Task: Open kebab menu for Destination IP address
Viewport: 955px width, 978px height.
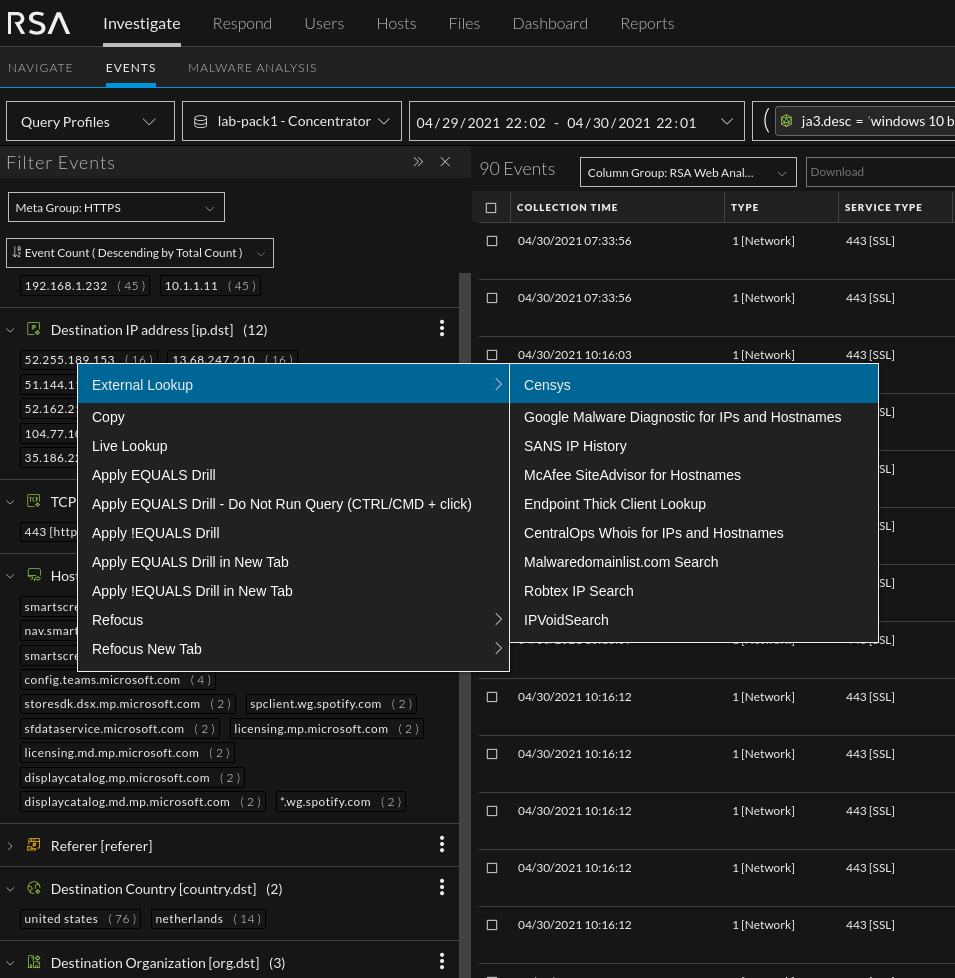Action: point(442,329)
